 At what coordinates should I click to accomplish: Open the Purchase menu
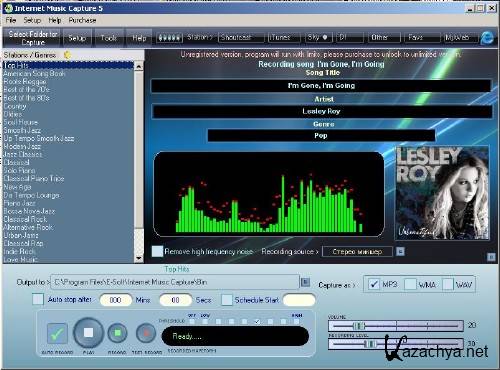click(x=82, y=20)
